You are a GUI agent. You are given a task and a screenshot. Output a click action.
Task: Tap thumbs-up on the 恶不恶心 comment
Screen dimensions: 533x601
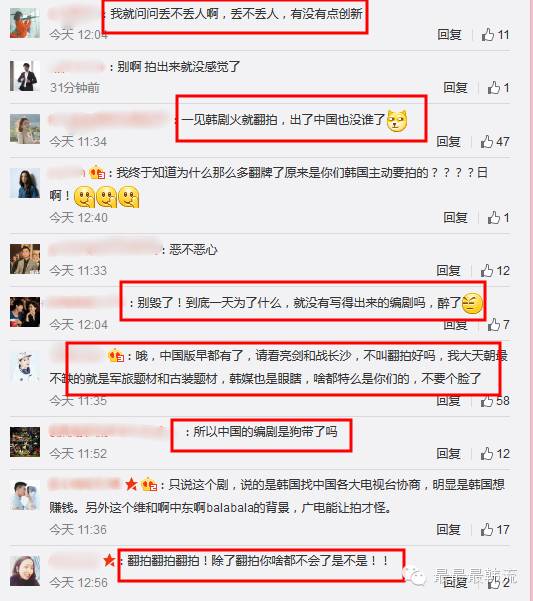point(487,271)
